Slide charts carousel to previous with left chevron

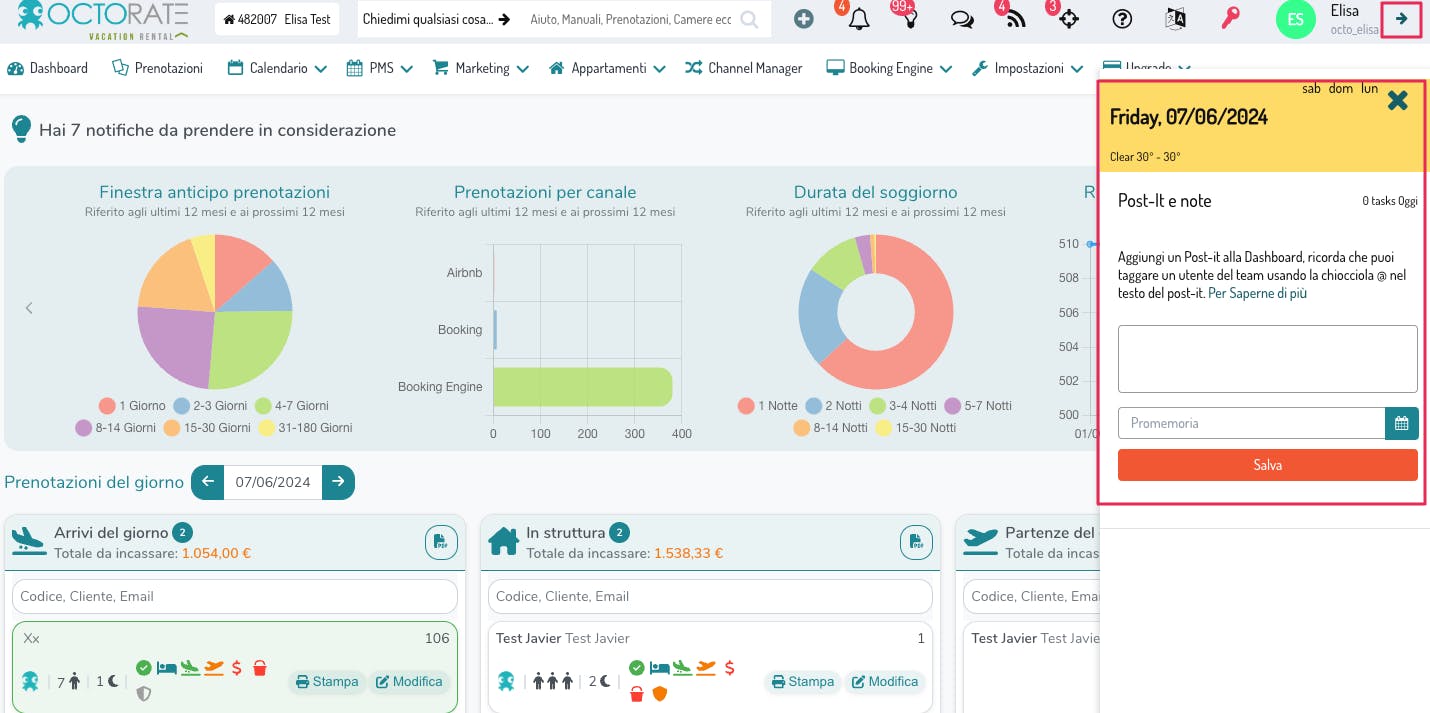[29, 308]
